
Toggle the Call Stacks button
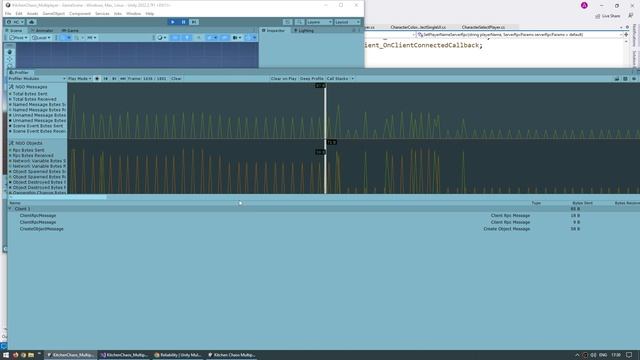[x=338, y=78]
